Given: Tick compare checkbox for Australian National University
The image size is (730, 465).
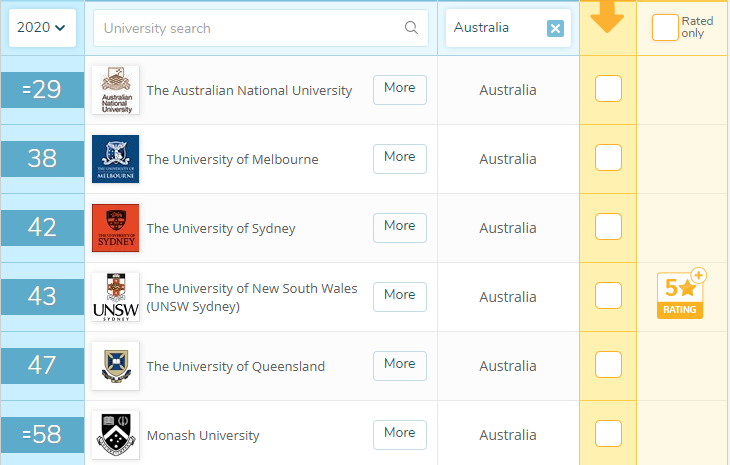Looking at the screenshot, I should click(x=608, y=88).
